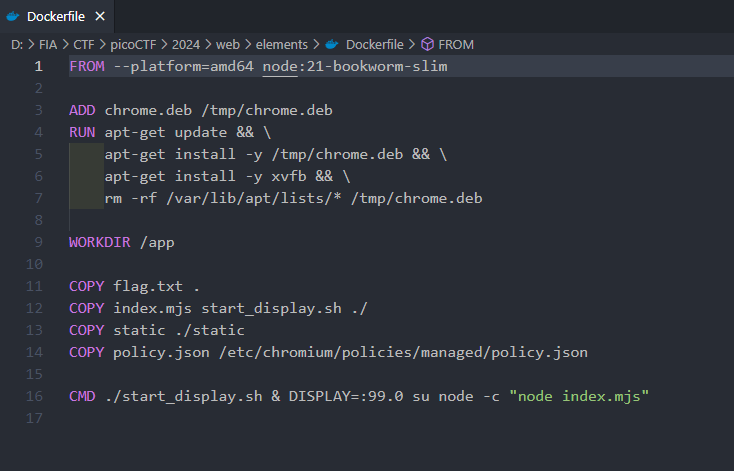Open the 2024 breadcrumb folder

point(186,44)
